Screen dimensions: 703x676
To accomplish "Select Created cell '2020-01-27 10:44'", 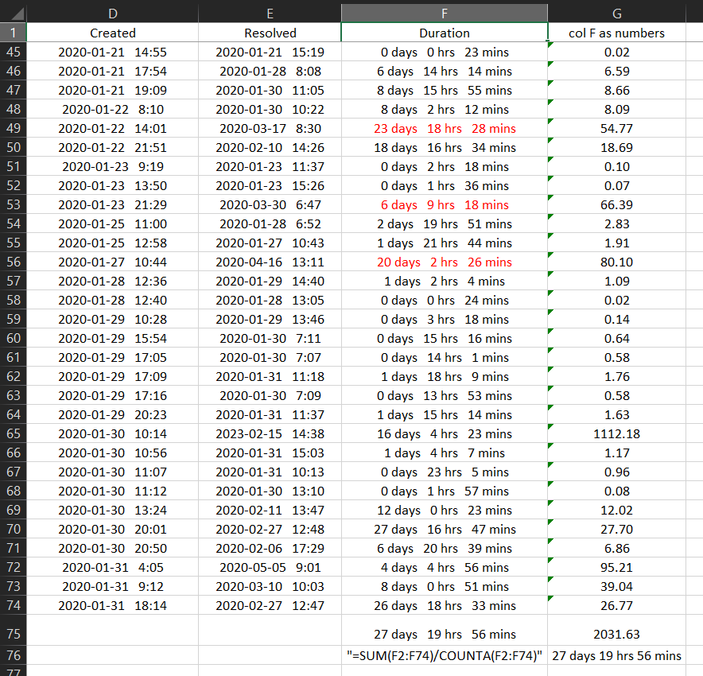I will click(x=113, y=262).
